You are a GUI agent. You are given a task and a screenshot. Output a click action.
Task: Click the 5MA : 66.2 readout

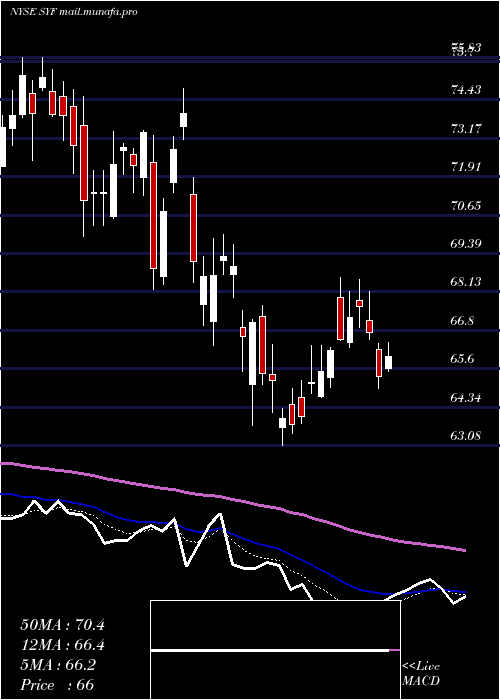[58, 665]
